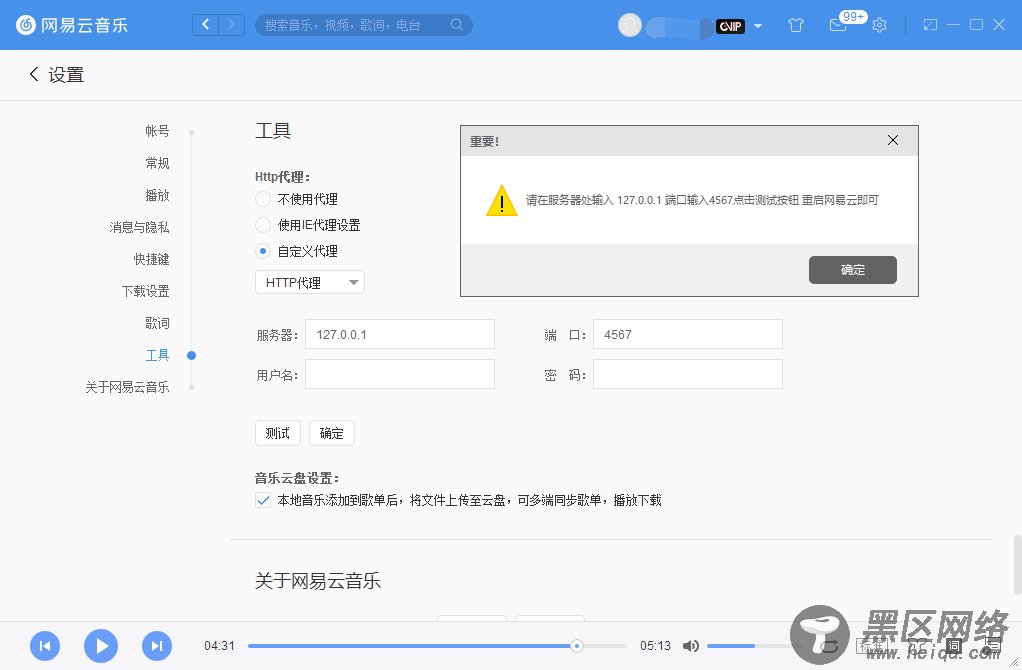Screen dimensions: 1022x670
Task: Open the settings gear icon
Action: 880,25
